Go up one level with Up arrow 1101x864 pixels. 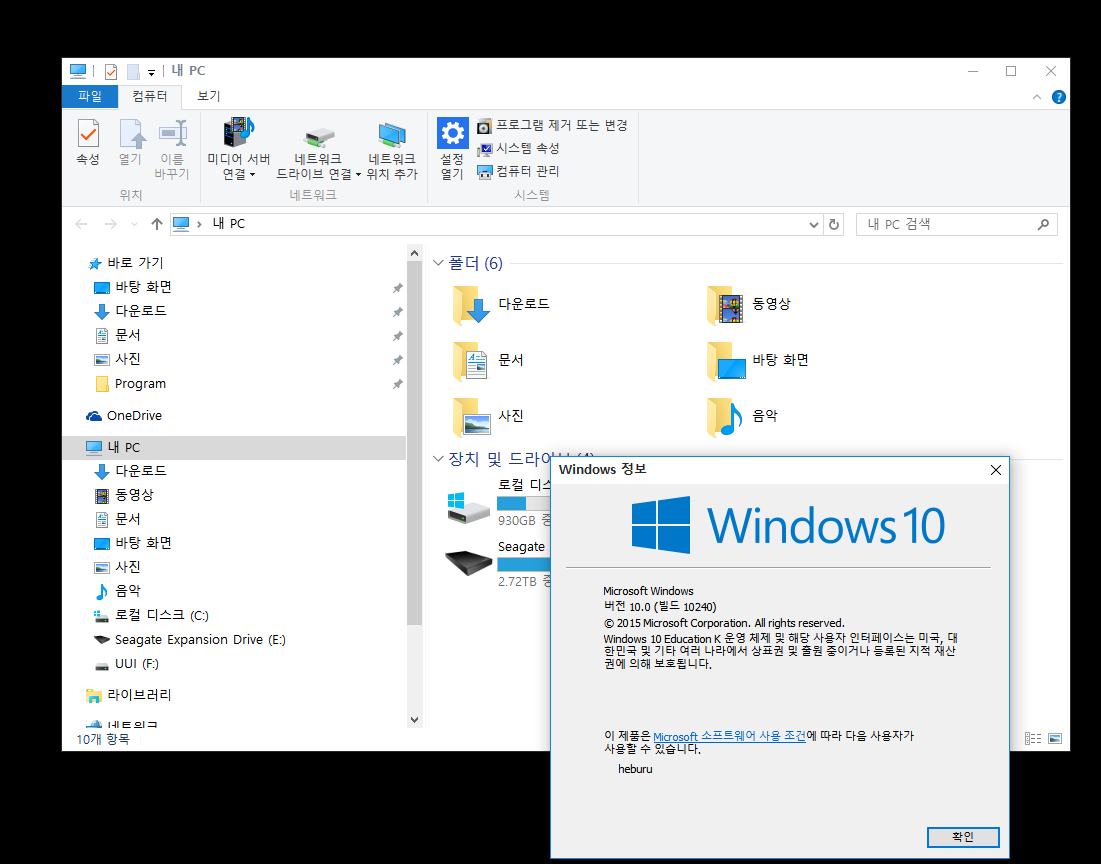pyautogui.click(x=157, y=224)
